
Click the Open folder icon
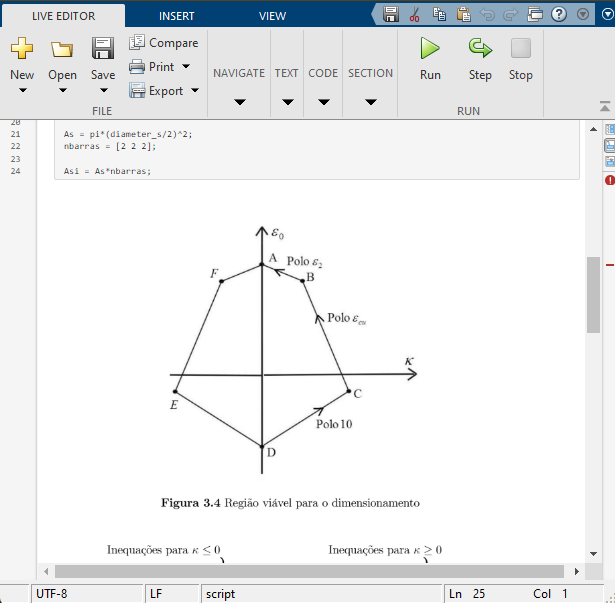point(62,49)
